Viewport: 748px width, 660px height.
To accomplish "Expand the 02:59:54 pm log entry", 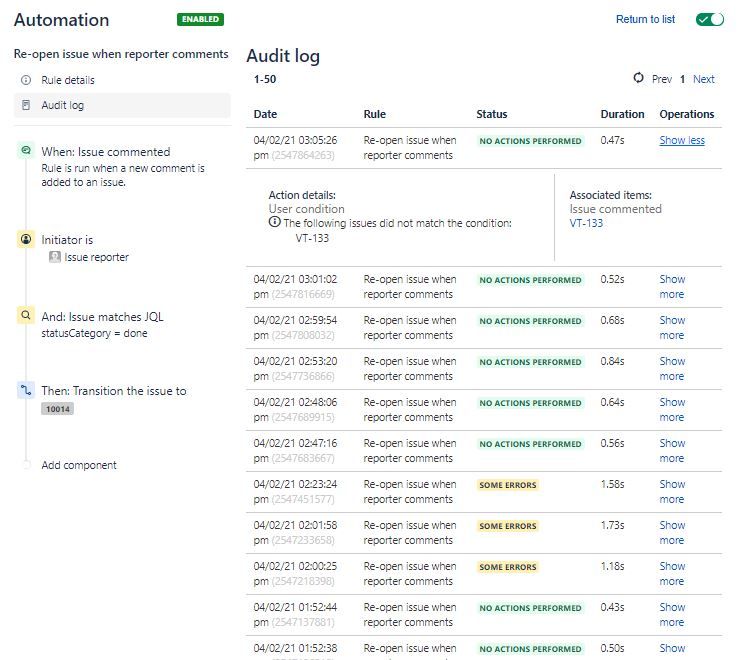I will [x=672, y=328].
